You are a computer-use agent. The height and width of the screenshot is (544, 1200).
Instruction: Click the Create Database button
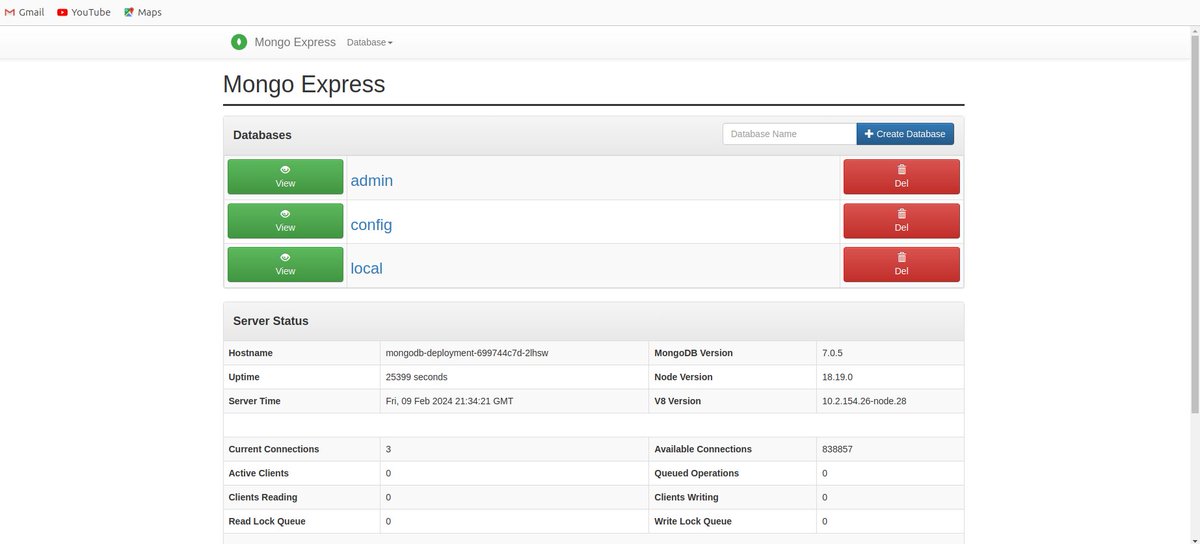coord(905,133)
